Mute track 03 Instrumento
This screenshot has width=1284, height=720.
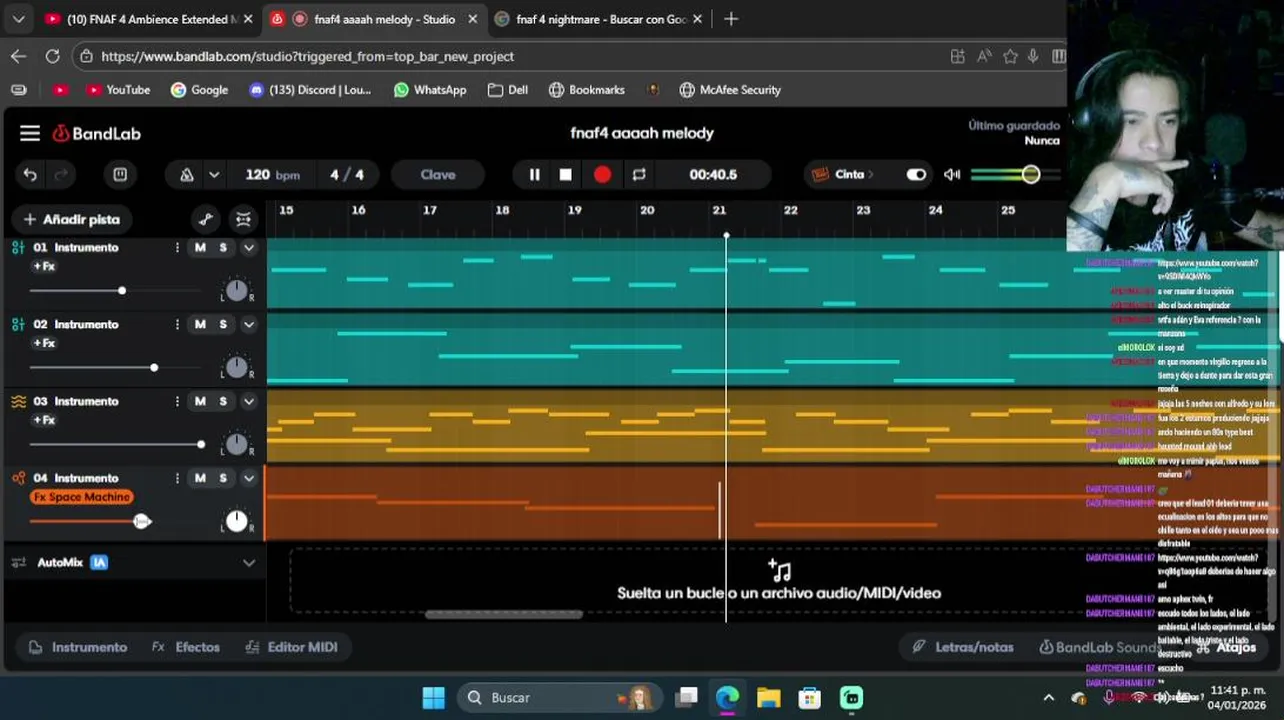[x=200, y=401]
